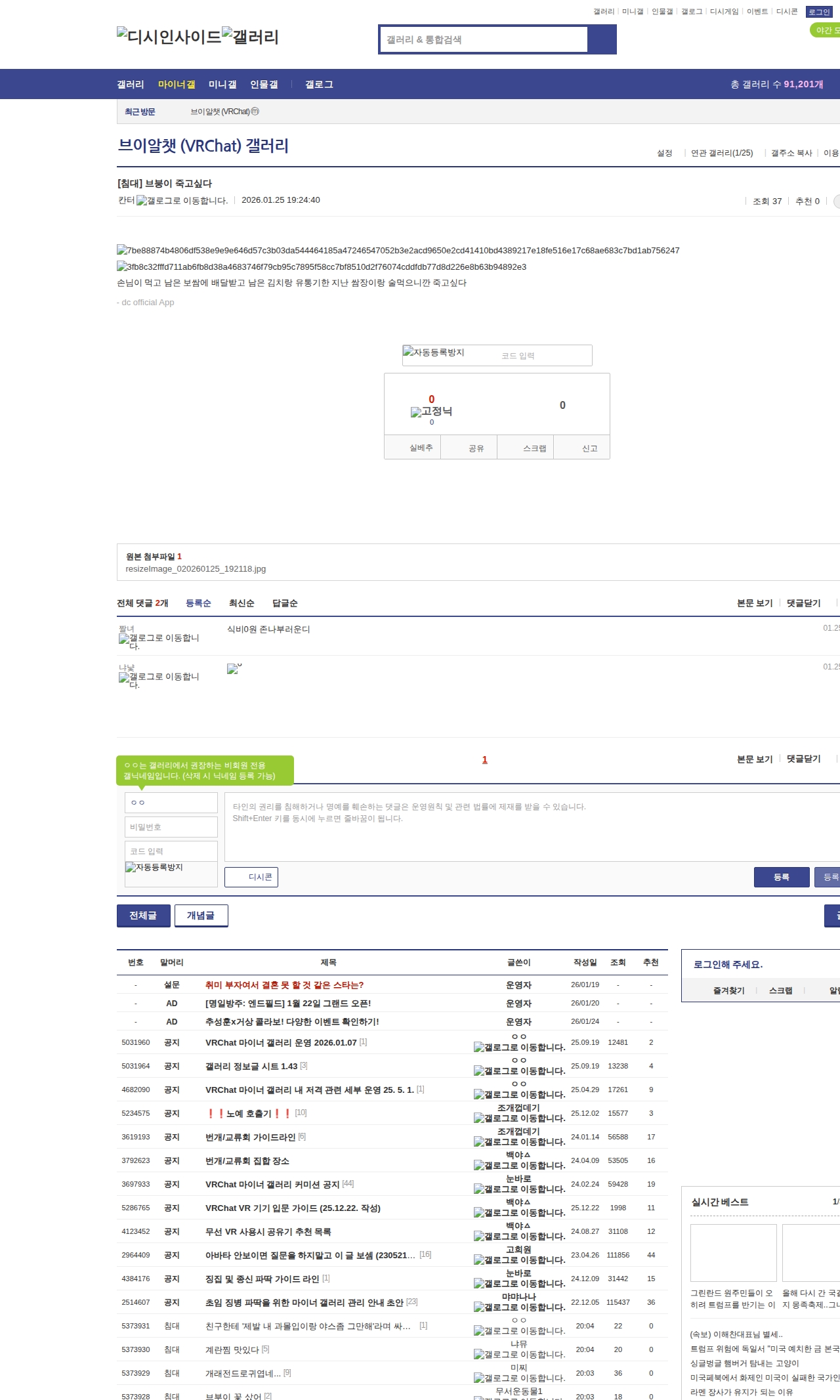Open the 디시콘 emoticon picker
The width and height of the screenshot is (840, 1400).
251,877
